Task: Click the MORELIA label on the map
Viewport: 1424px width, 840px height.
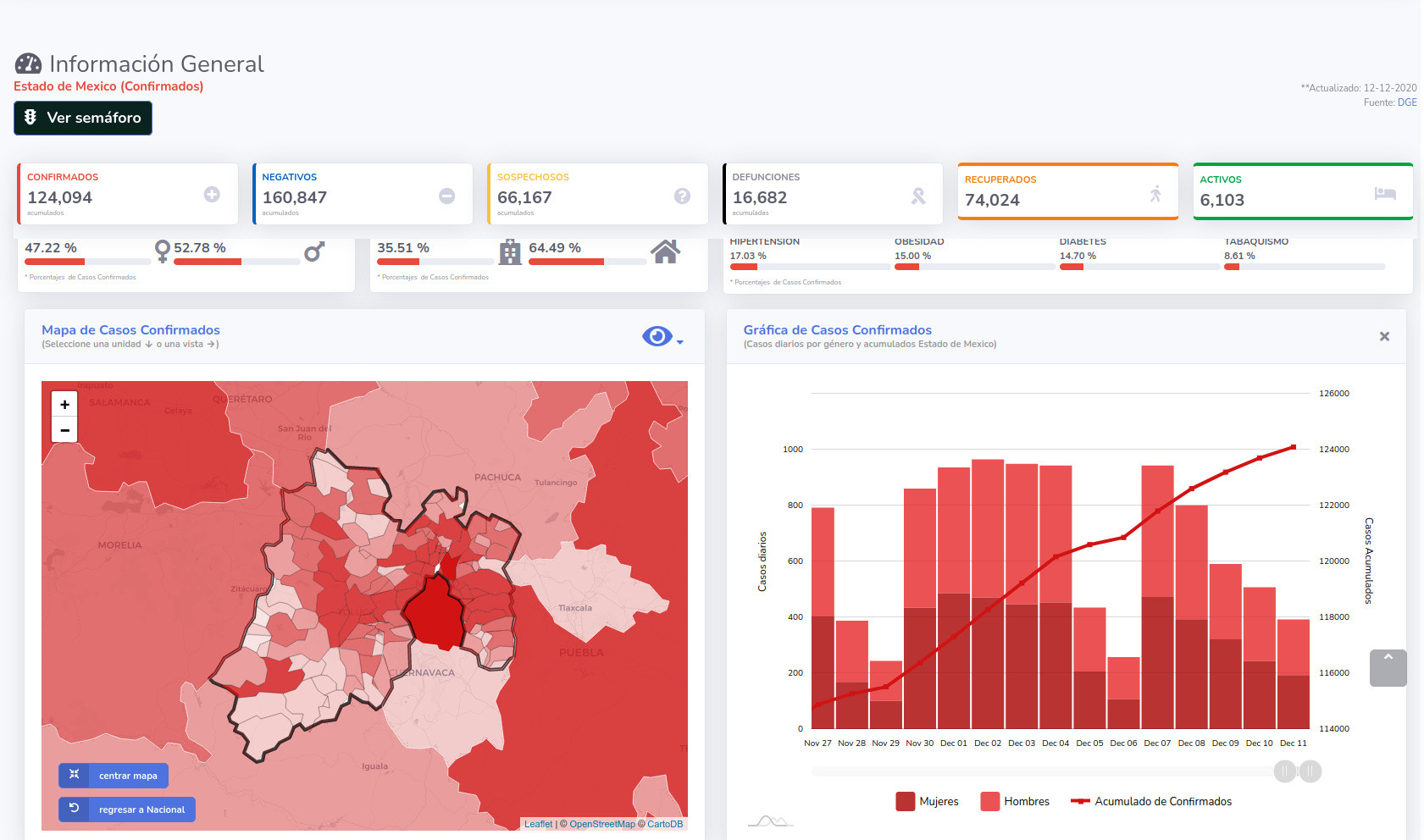Action: [119, 545]
